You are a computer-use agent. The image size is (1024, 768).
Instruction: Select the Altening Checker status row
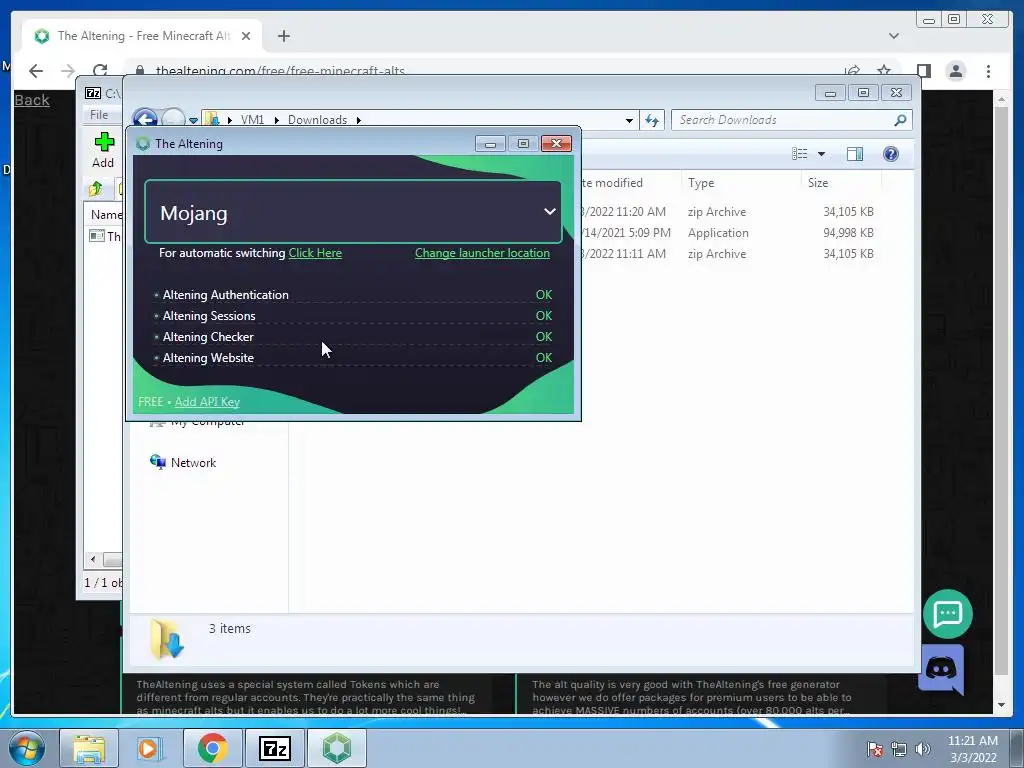click(x=353, y=336)
